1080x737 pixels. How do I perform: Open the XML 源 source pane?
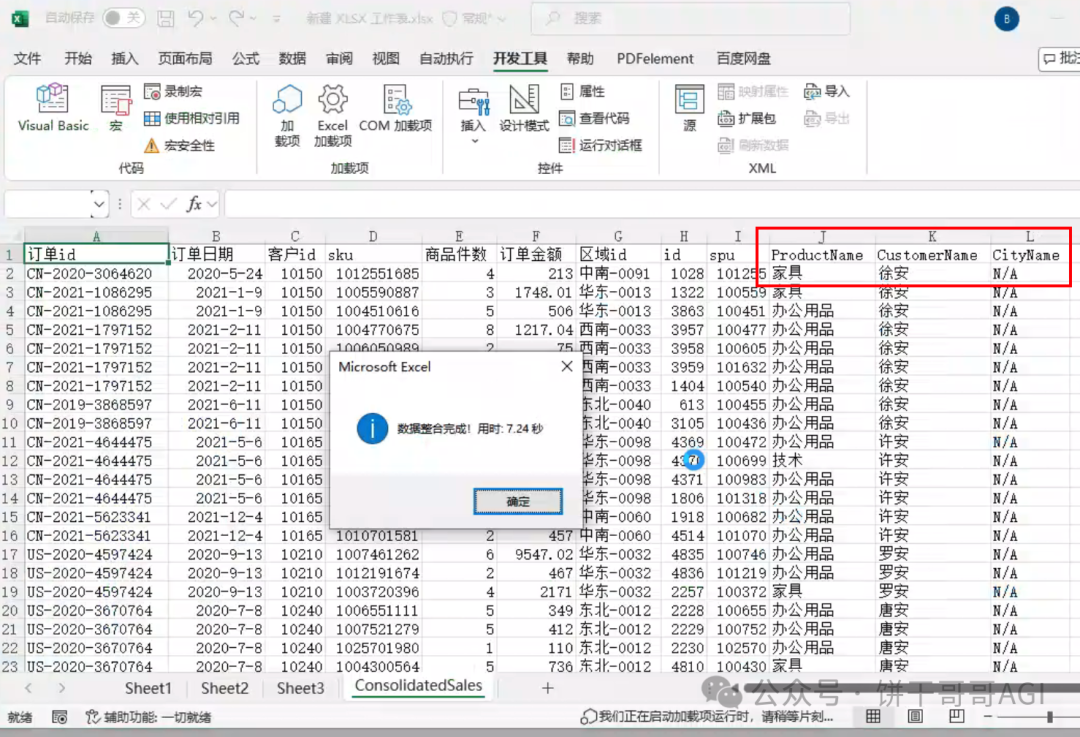pos(689,107)
